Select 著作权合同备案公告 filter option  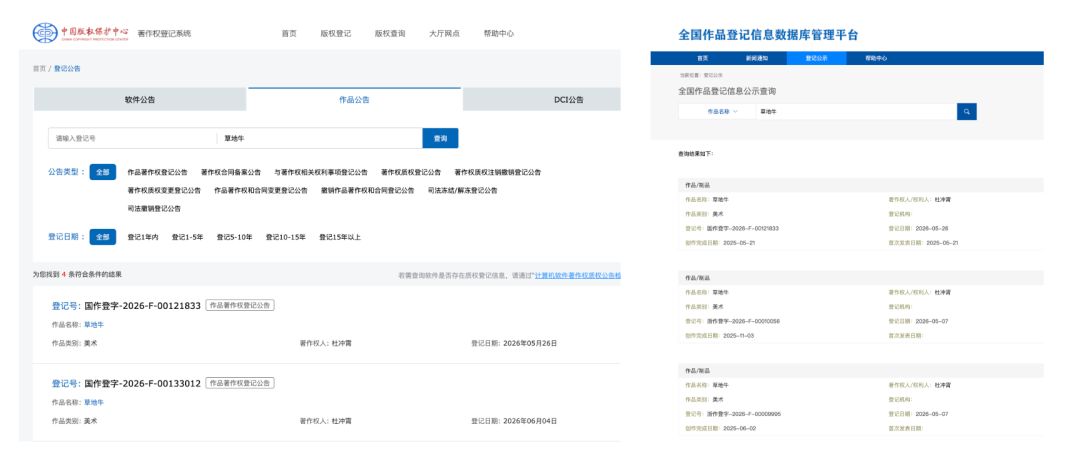pos(231,172)
